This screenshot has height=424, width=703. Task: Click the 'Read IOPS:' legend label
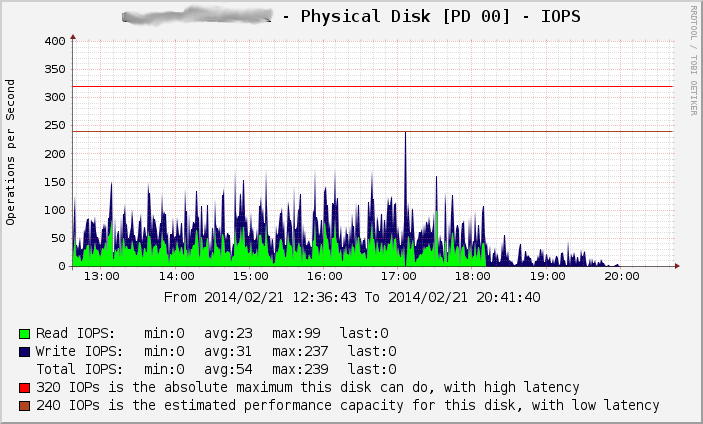(x=75, y=333)
